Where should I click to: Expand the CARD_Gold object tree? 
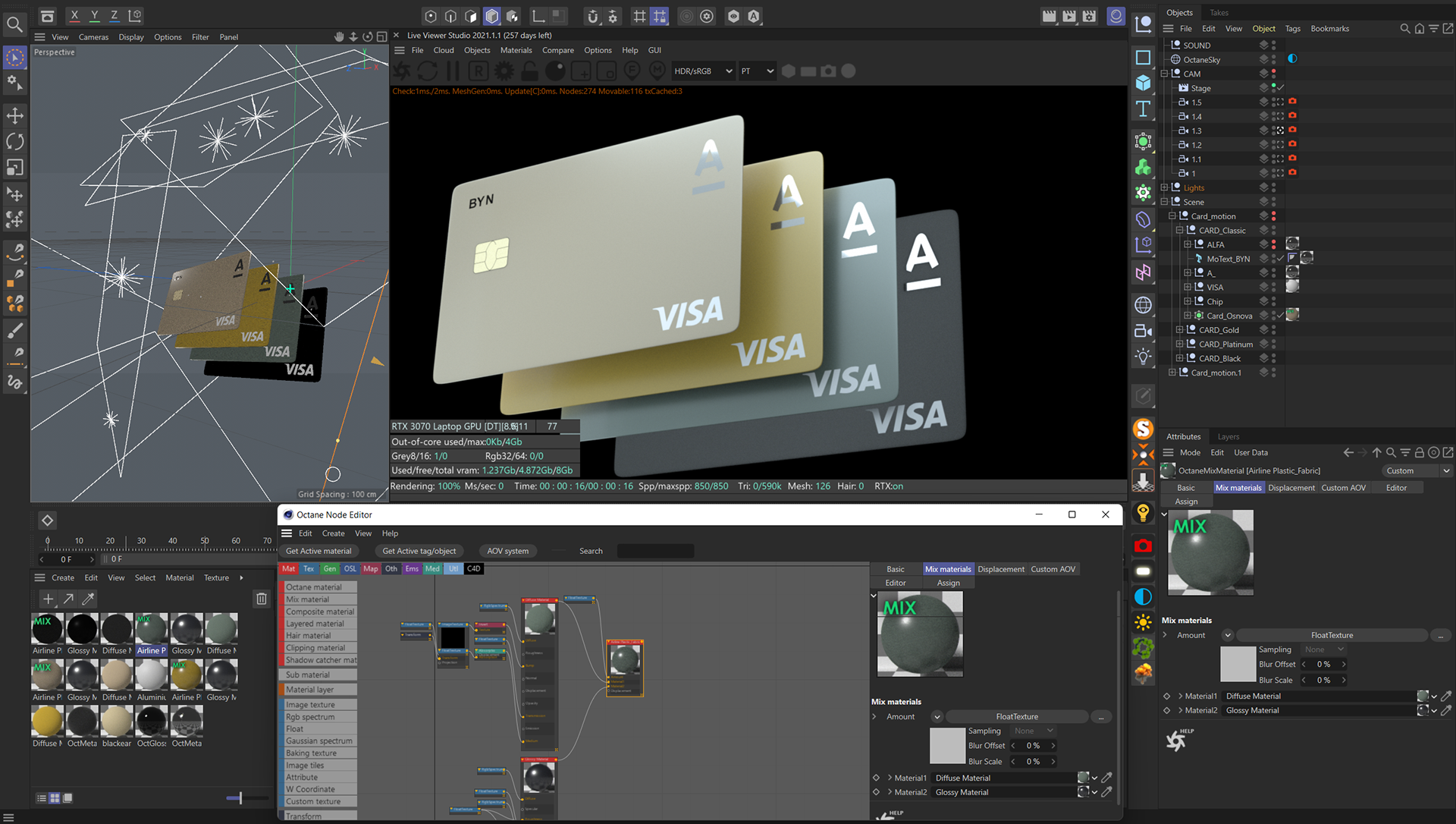[x=1179, y=330]
